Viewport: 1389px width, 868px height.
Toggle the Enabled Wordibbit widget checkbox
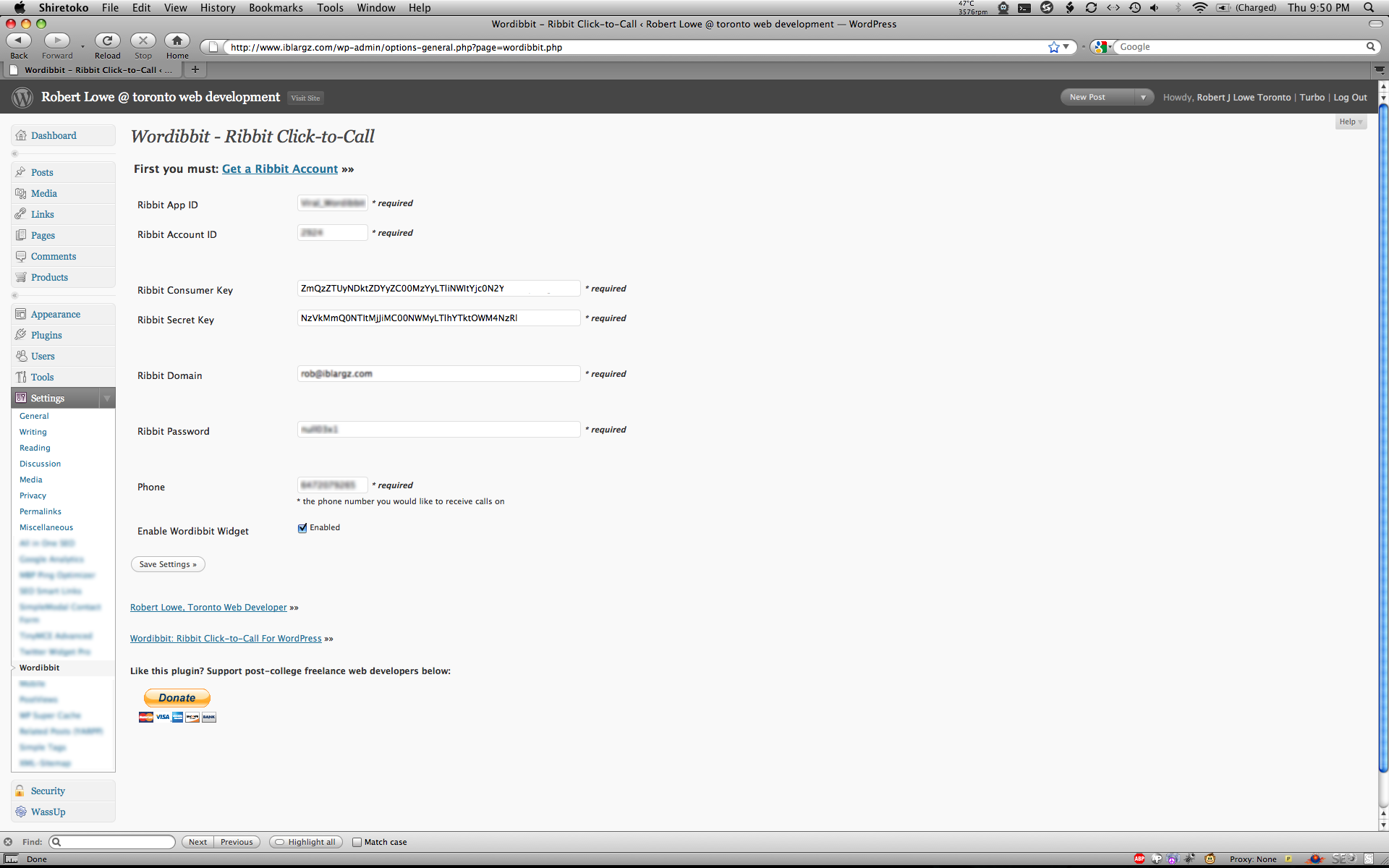coord(302,528)
